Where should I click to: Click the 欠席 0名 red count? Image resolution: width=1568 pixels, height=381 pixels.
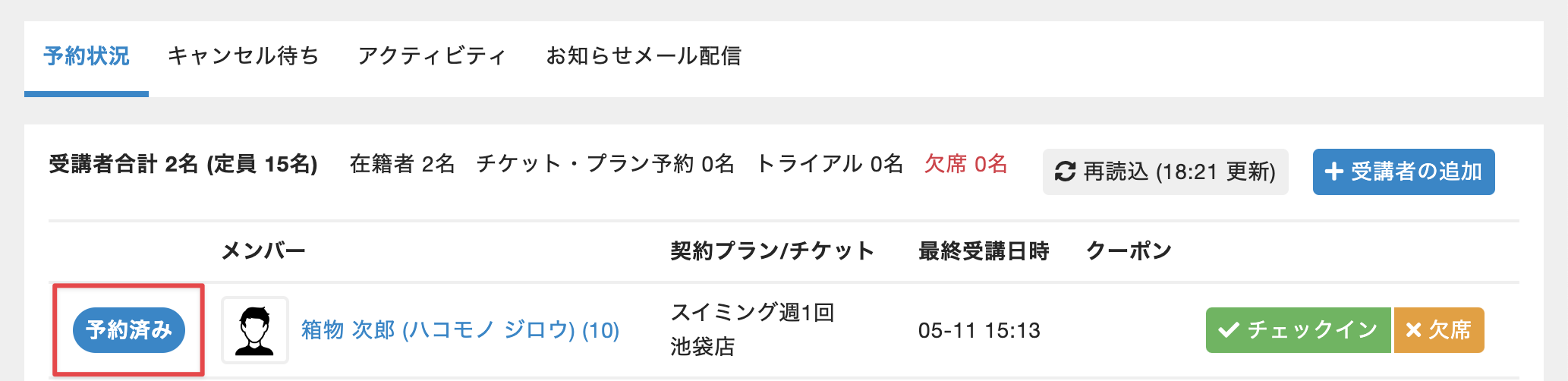pos(965,164)
